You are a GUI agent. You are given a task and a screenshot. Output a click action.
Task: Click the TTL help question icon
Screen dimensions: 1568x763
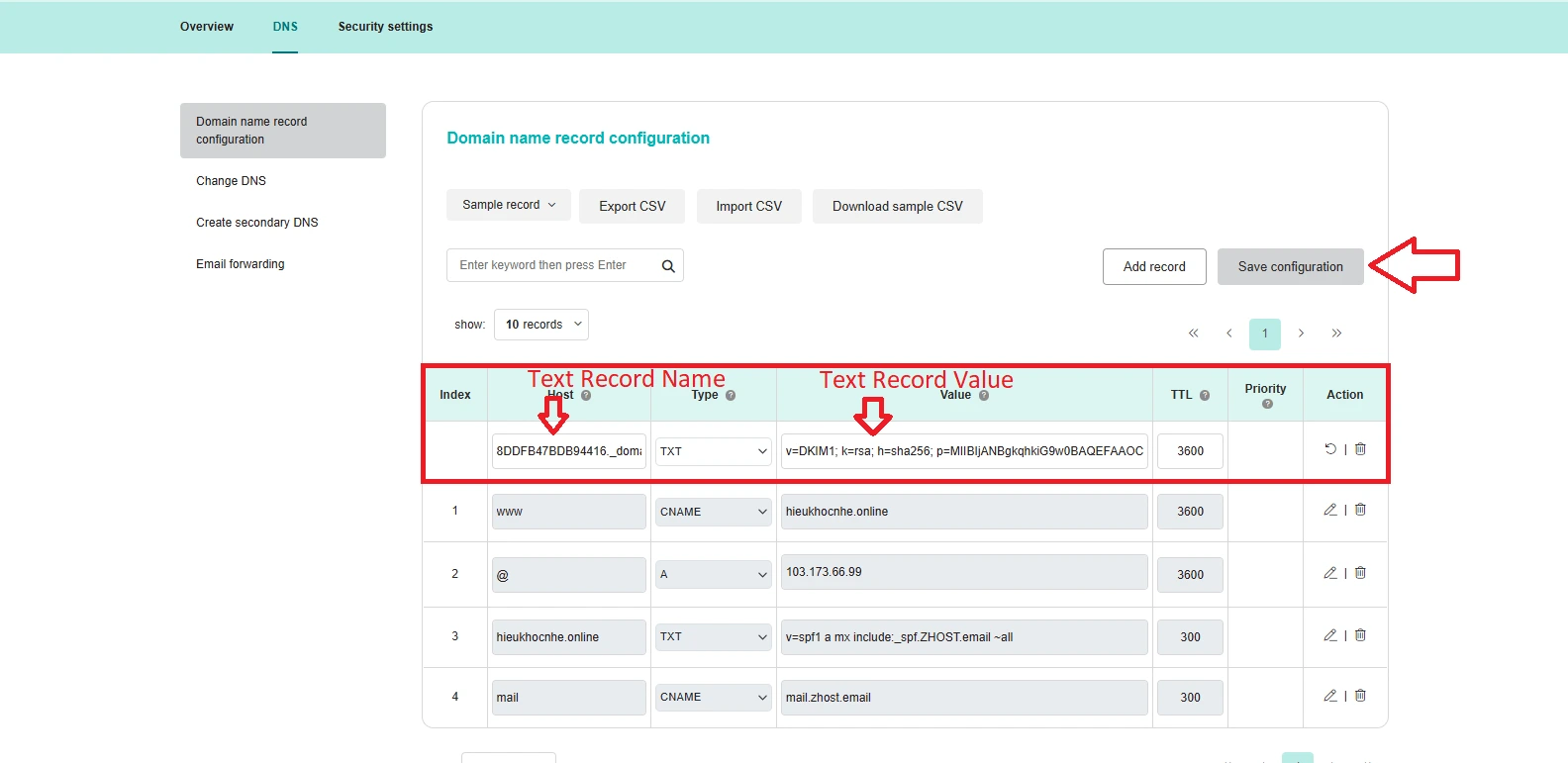point(1205,395)
